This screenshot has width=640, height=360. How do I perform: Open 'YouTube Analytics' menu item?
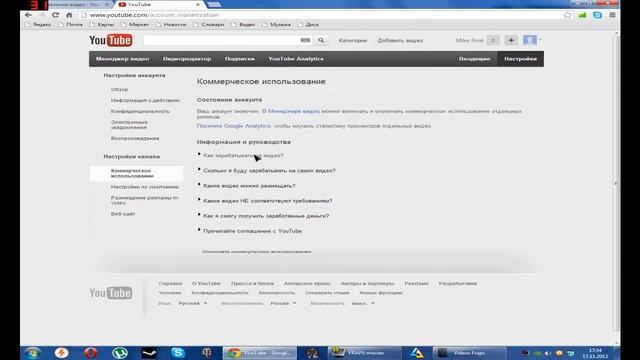296,59
